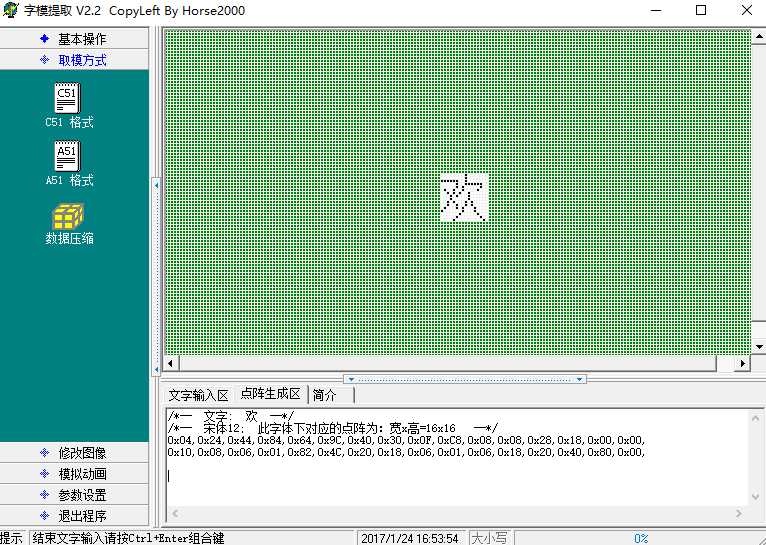Expand the 基本操作 panel section

click(x=74, y=39)
